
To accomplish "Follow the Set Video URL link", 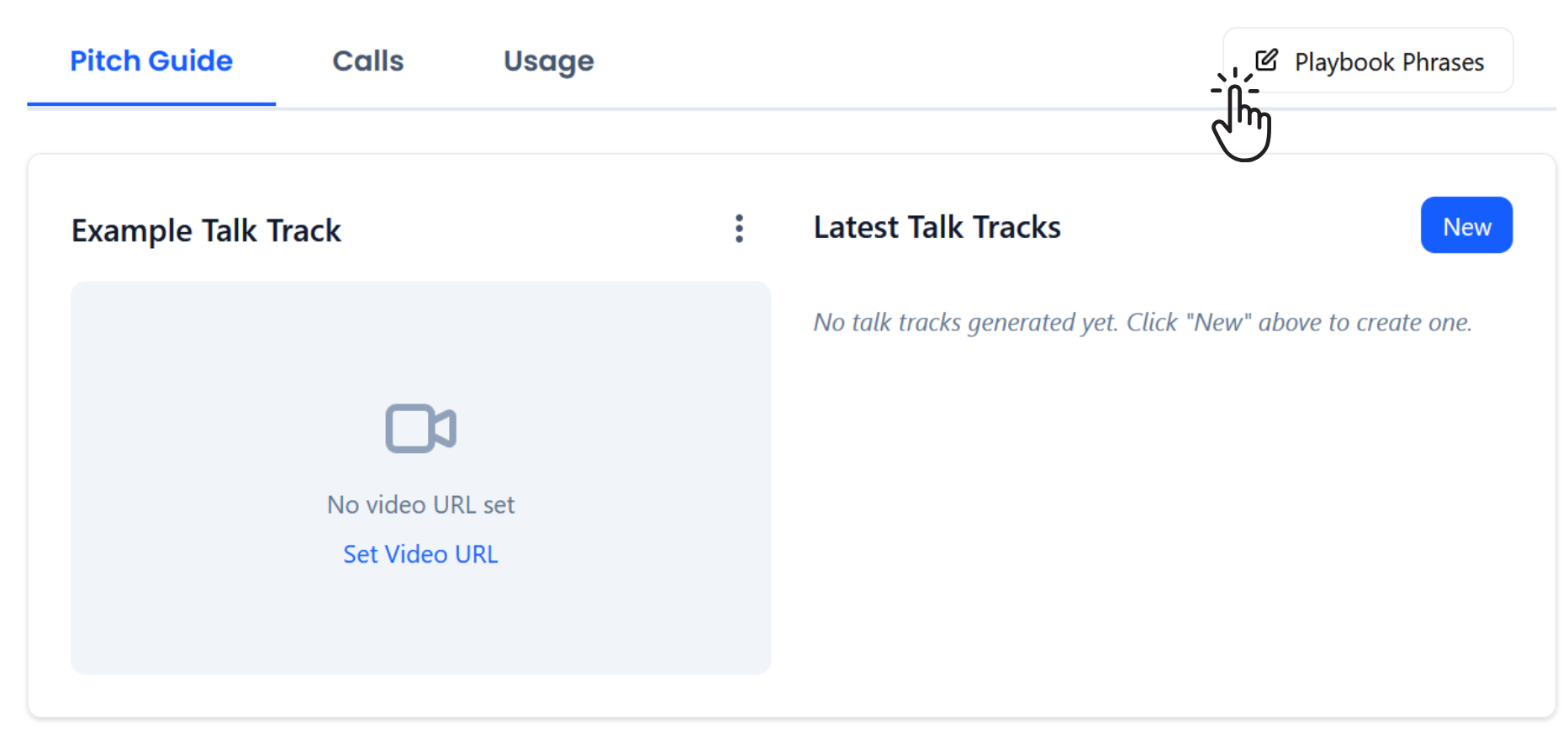I will pos(420,555).
